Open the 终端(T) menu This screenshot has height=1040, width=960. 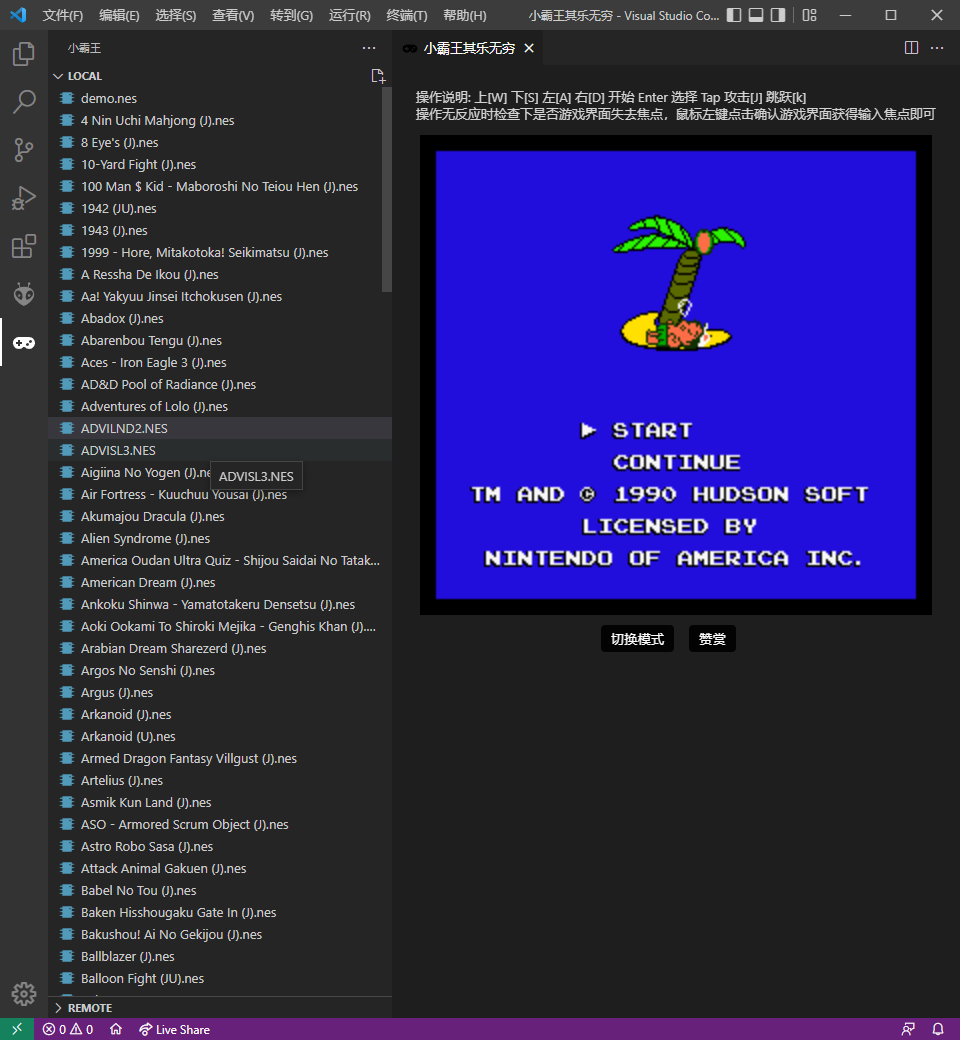click(407, 15)
